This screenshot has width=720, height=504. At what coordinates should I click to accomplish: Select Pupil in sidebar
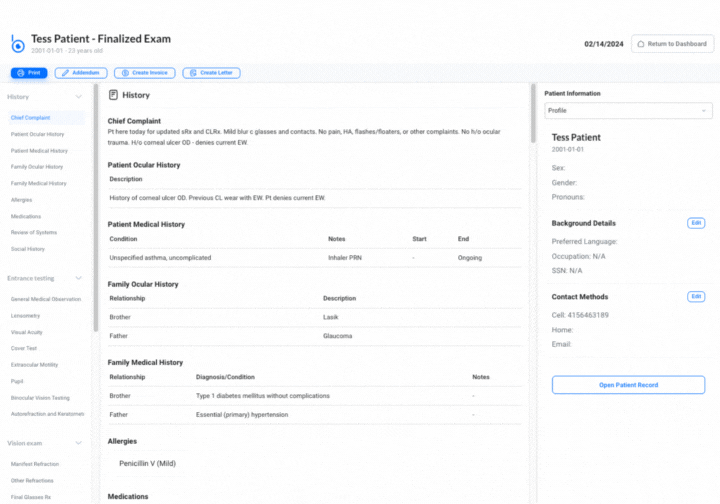pyautogui.click(x=17, y=381)
